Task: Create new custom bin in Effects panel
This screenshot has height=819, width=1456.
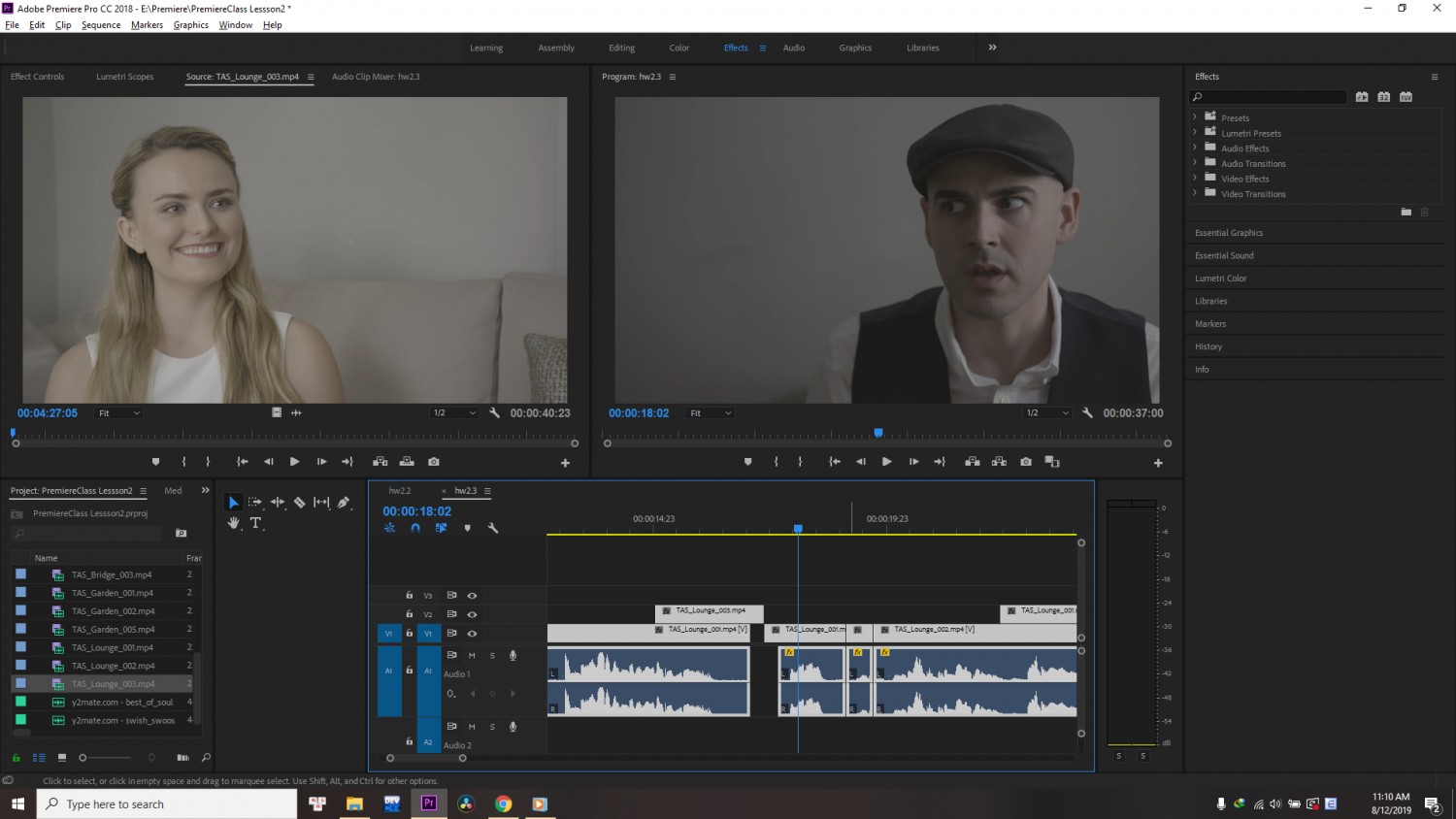Action: coord(1406,212)
